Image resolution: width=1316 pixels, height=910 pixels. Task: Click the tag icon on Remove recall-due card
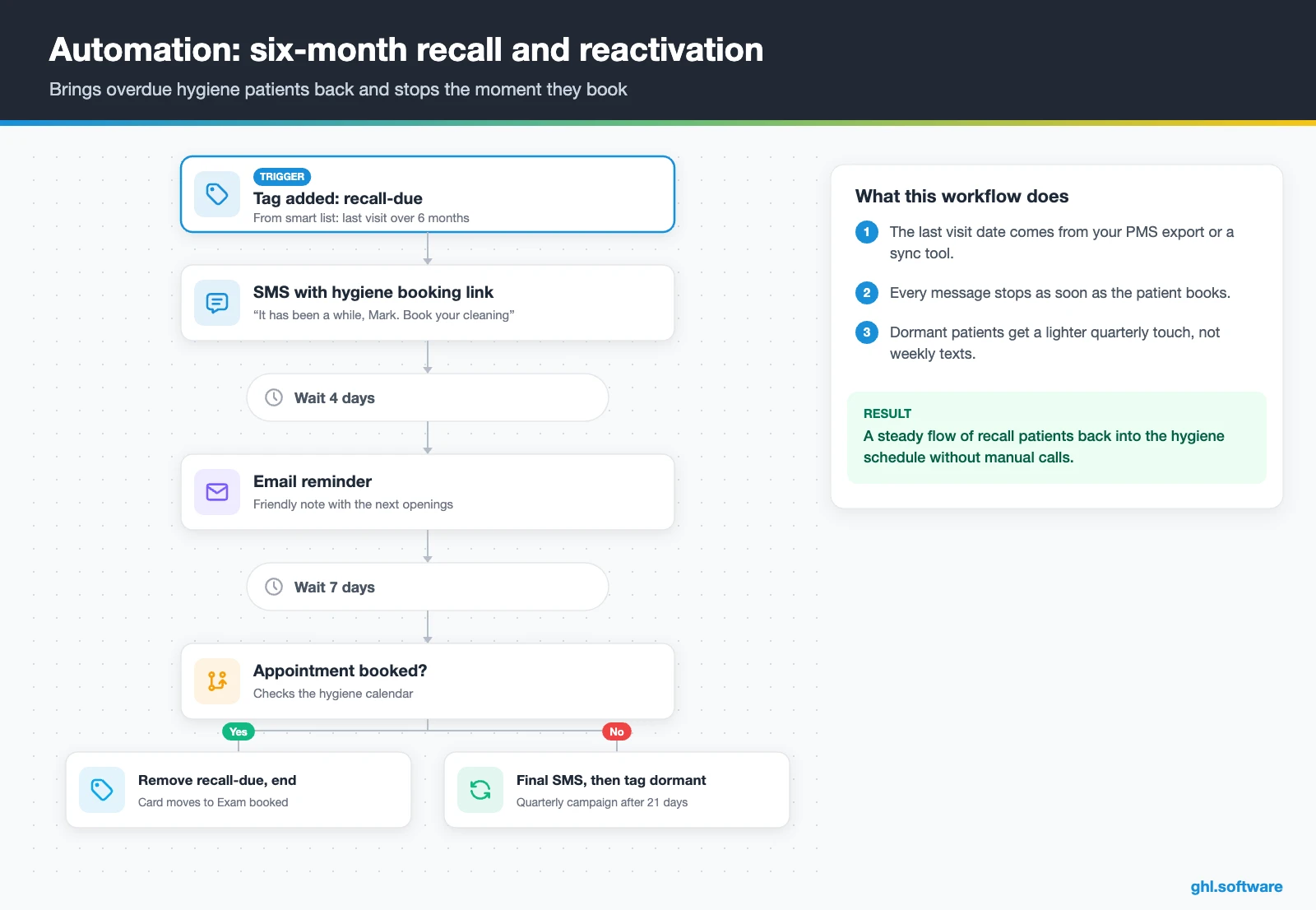pyautogui.click(x=102, y=790)
